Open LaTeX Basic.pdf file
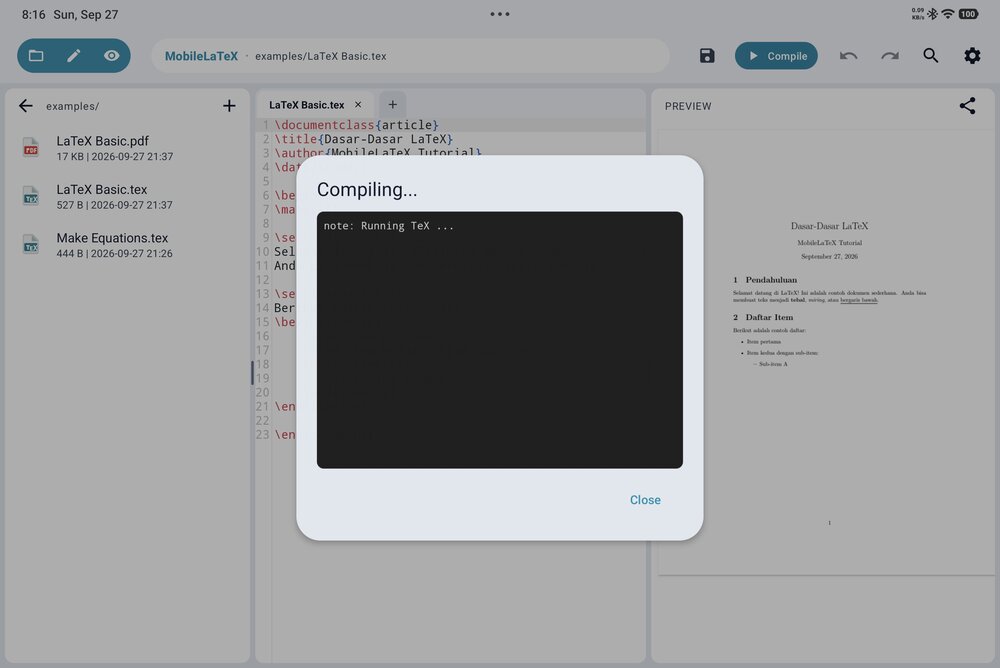 click(x=128, y=148)
